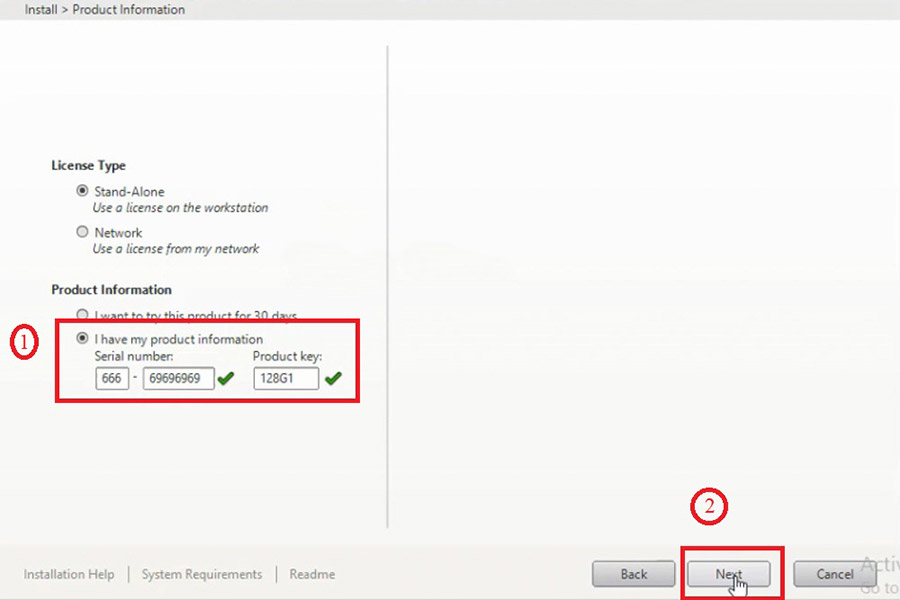Image resolution: width=900 pixels, height=600 pixels.
Task: Select the 30-day trial radio option
Action: [x=83, y=315]
